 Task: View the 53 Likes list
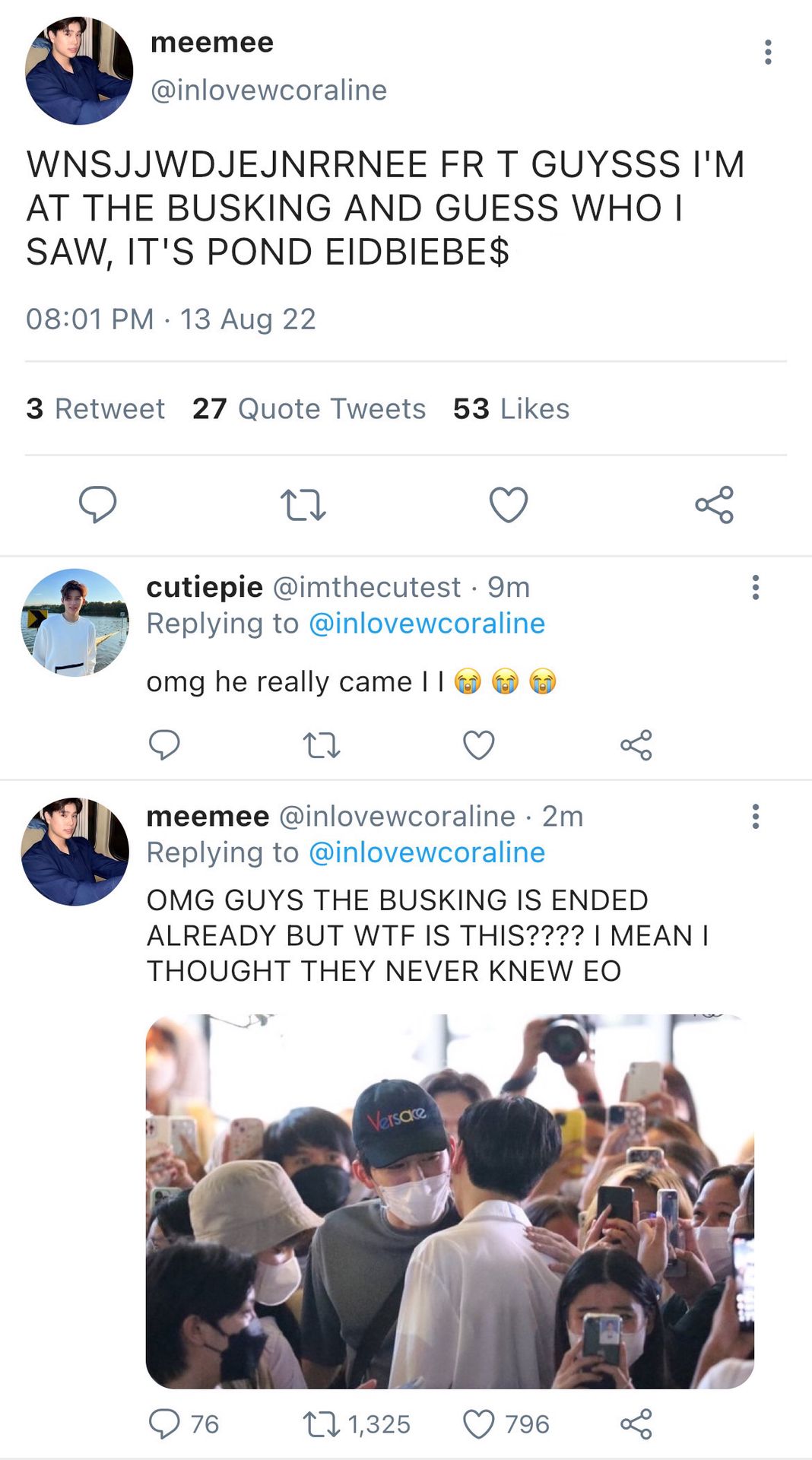(511, 408)
